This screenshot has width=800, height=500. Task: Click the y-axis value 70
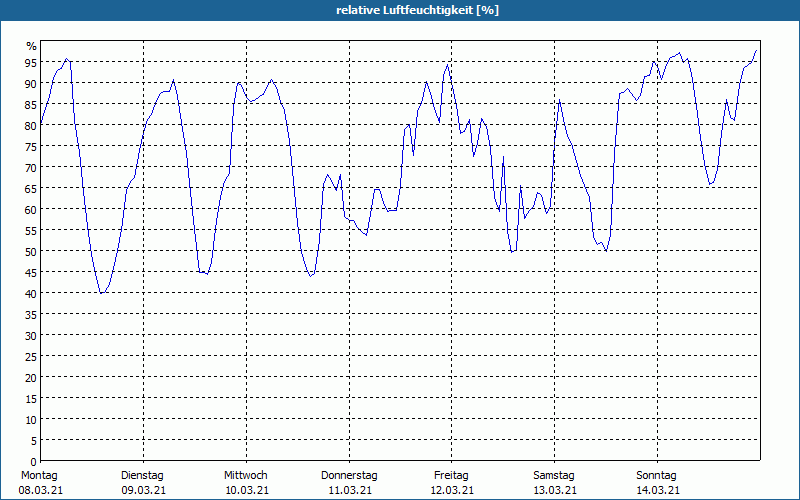coord(31,168)
